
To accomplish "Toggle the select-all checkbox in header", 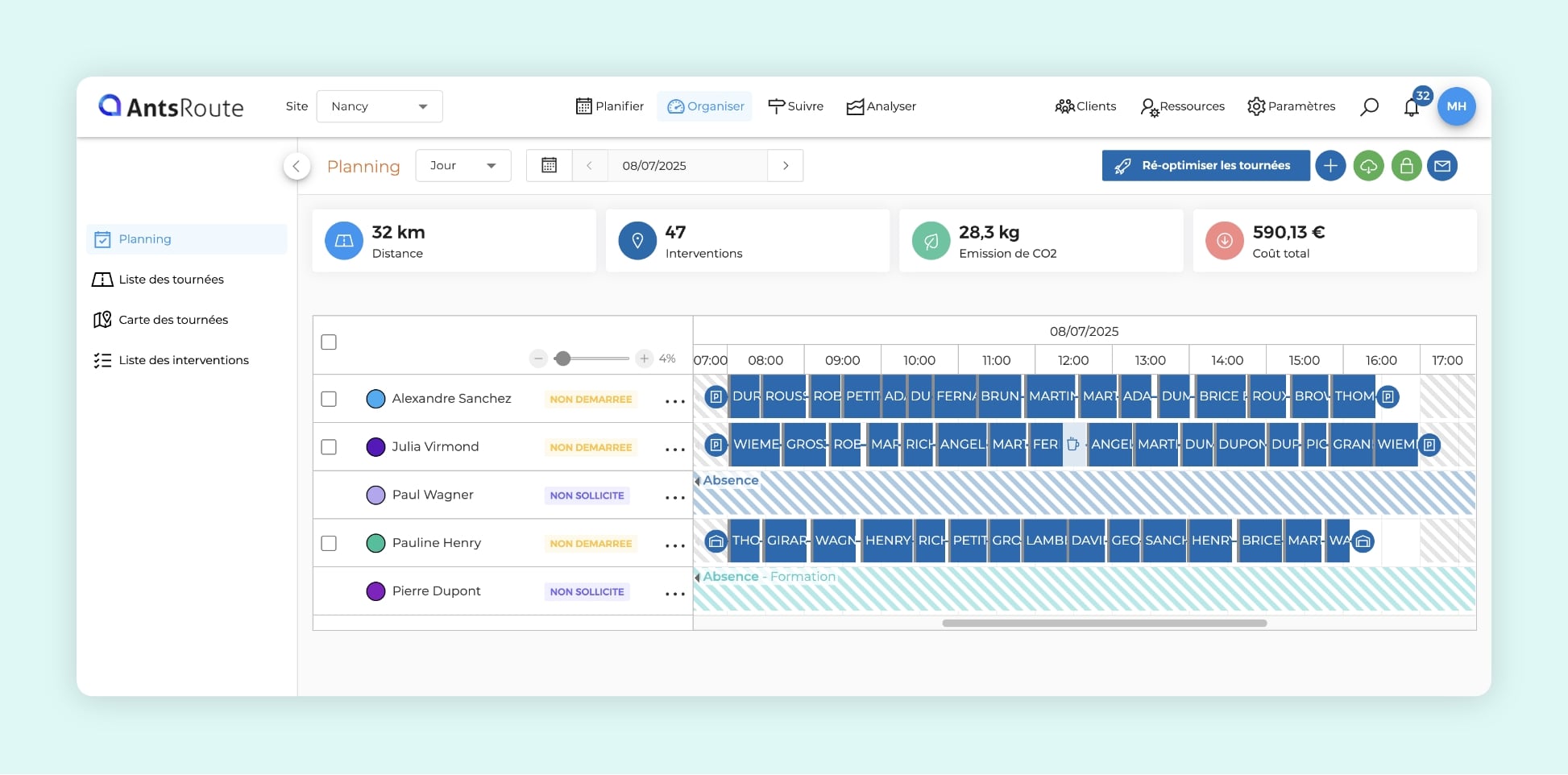I will tap(329, 342).
